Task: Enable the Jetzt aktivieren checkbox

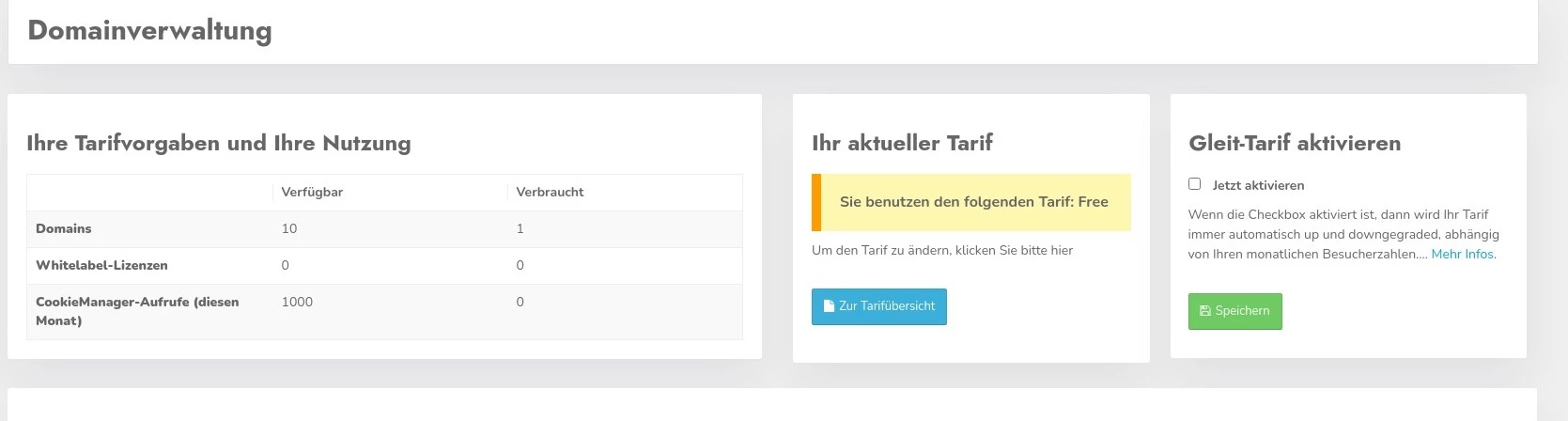Action: (x=1194, y=184)
